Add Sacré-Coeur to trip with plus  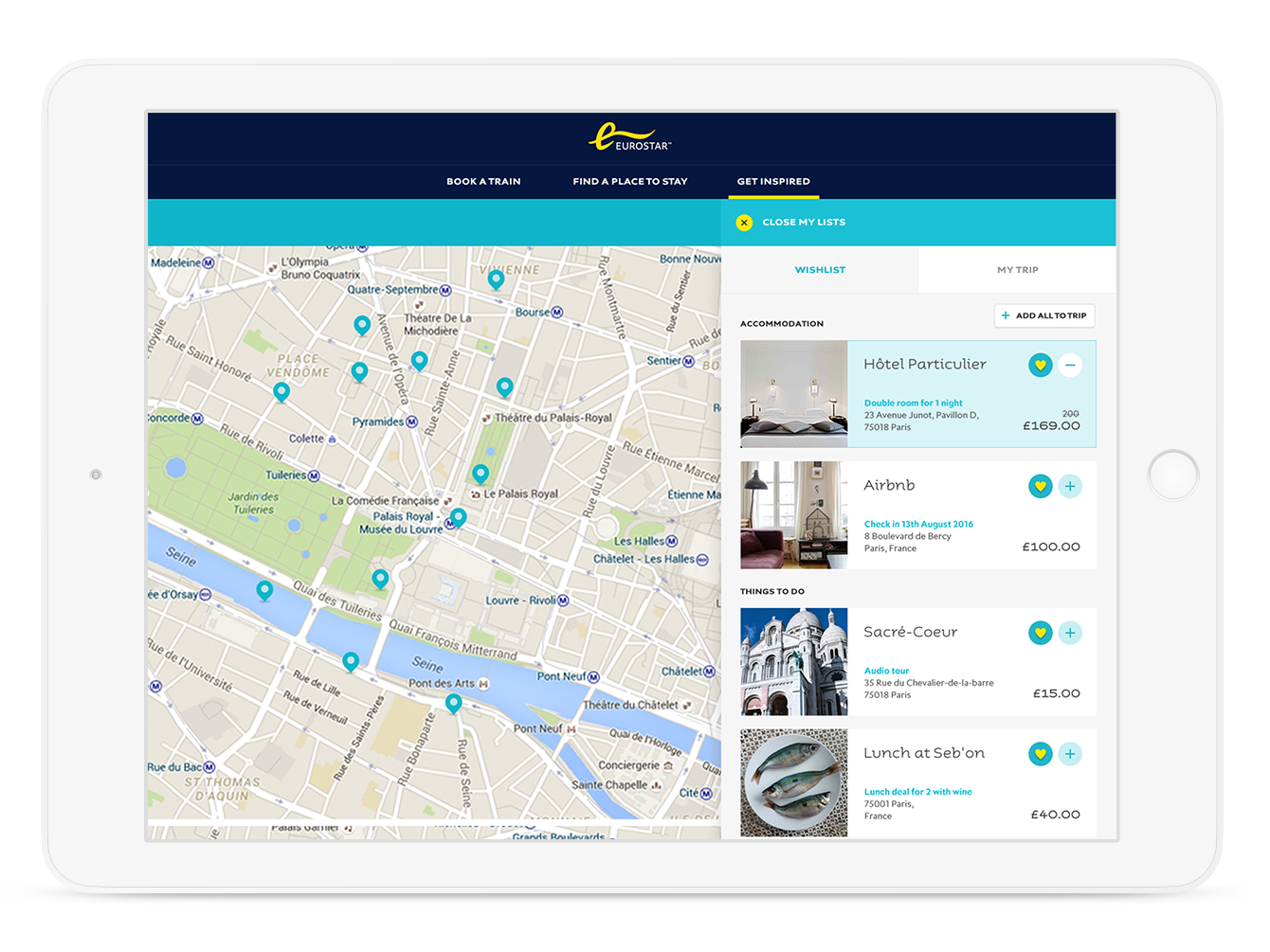tap(1070, 633)
